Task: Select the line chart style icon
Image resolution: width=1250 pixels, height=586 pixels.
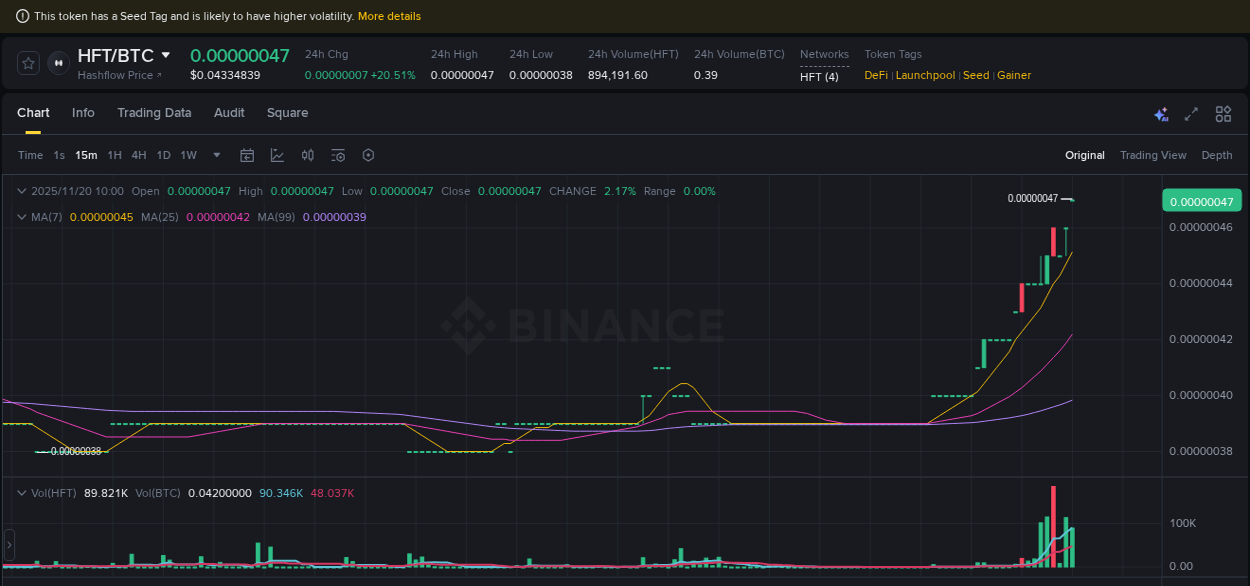Action: (275, 155)
